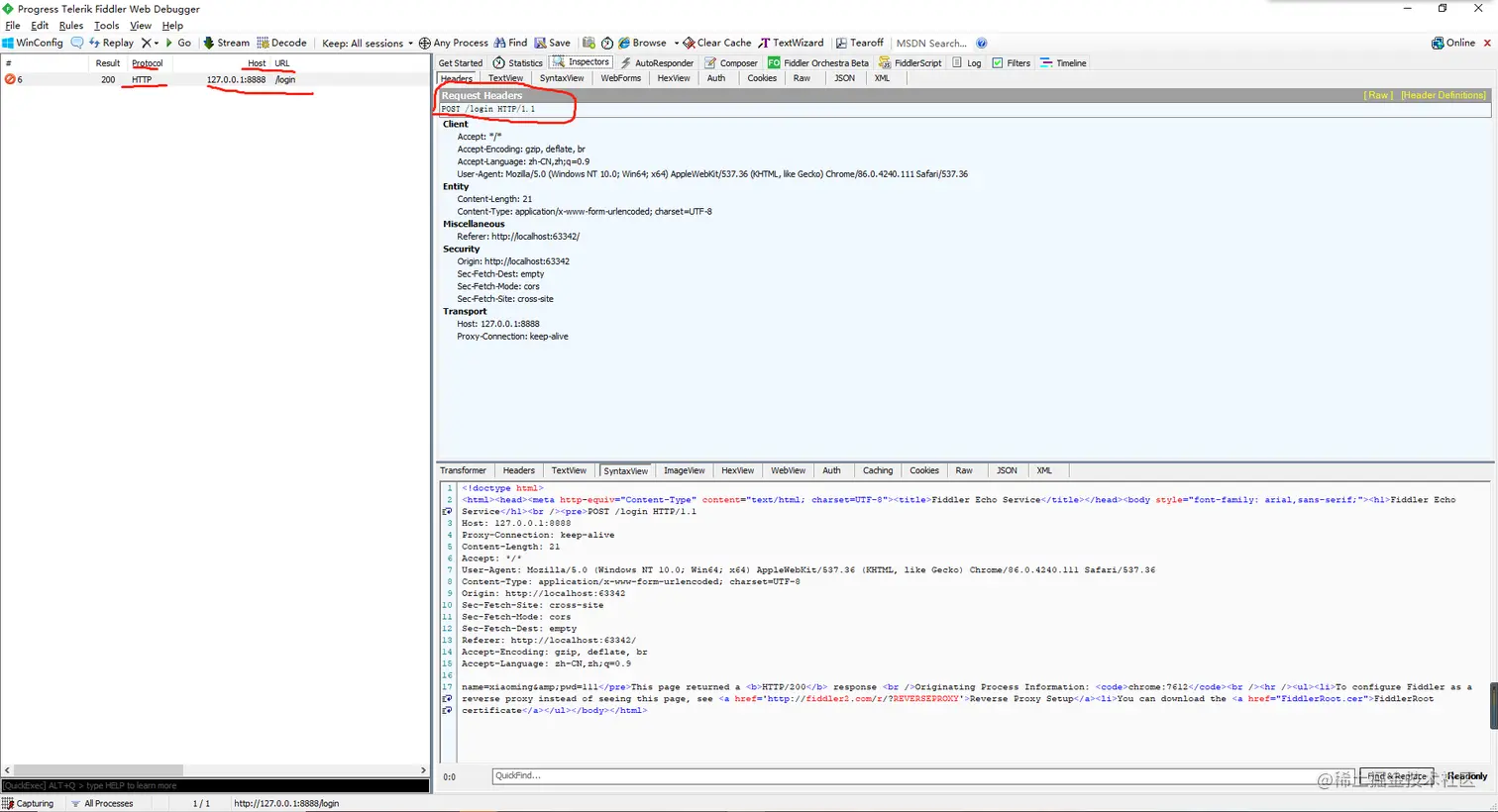Open the Fiddler Orchestra Beta tab
The image size is (1498, 812).
tap(818, 62)
